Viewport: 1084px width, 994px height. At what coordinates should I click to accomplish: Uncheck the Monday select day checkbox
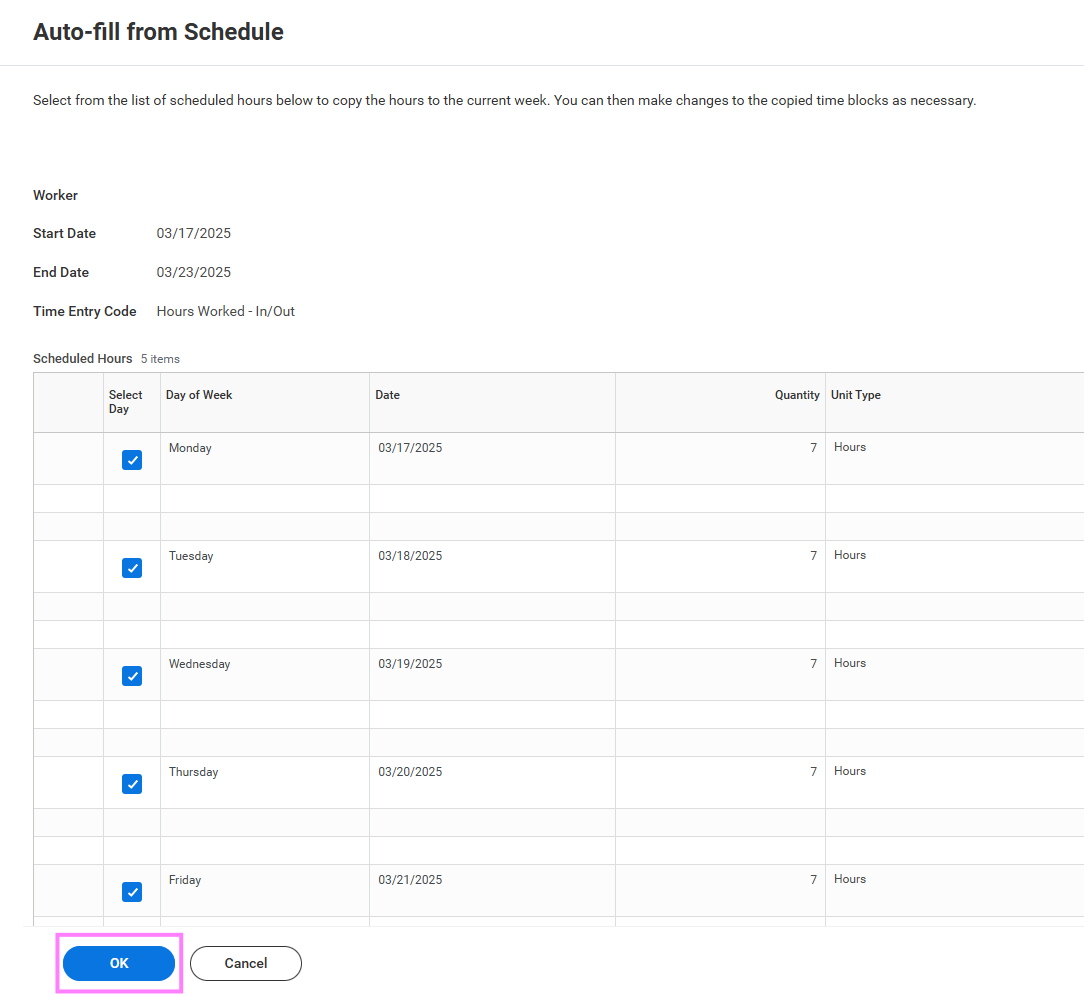pos(132,460)
